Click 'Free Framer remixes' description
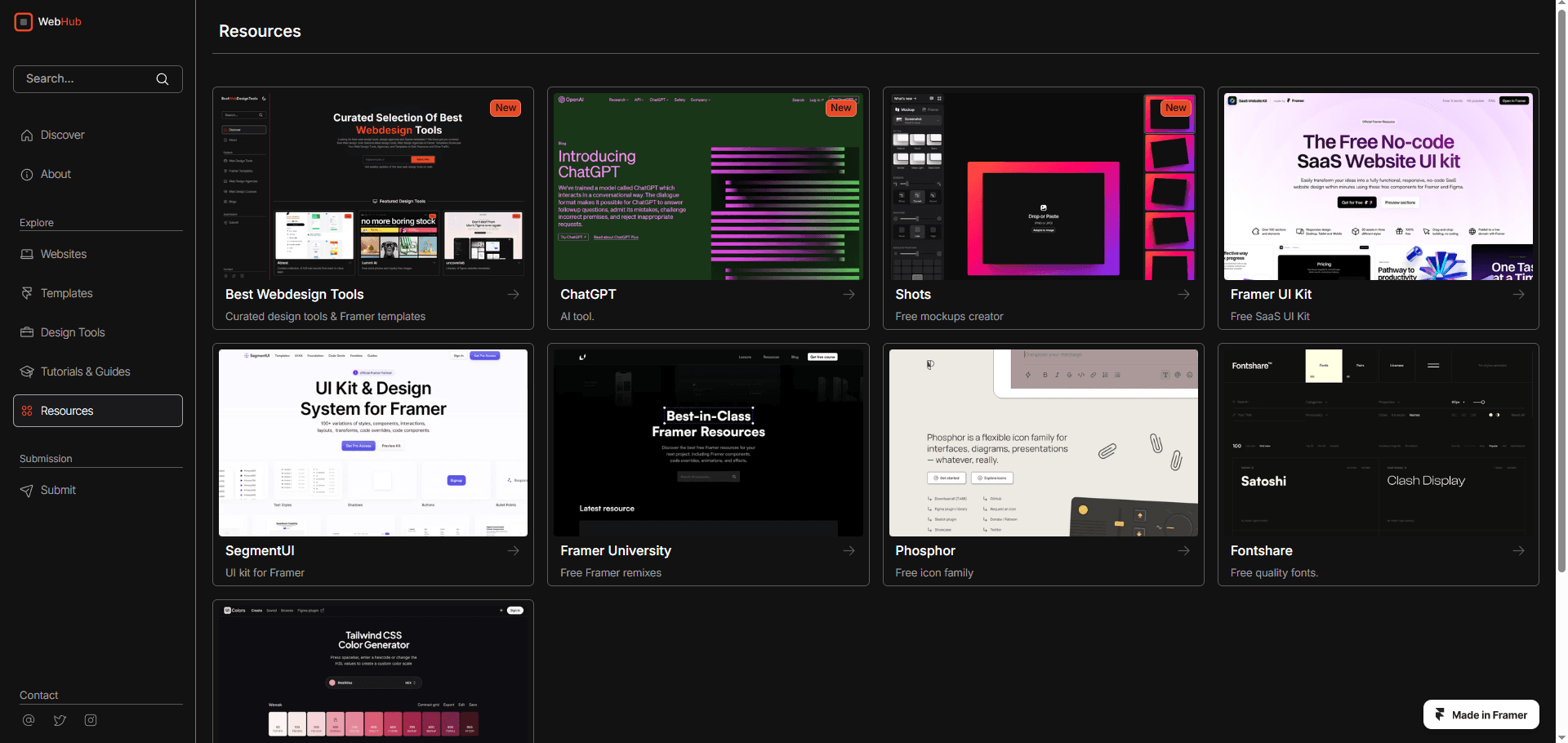Screen dimensions: 1568x743 click(x=611, y=573)
